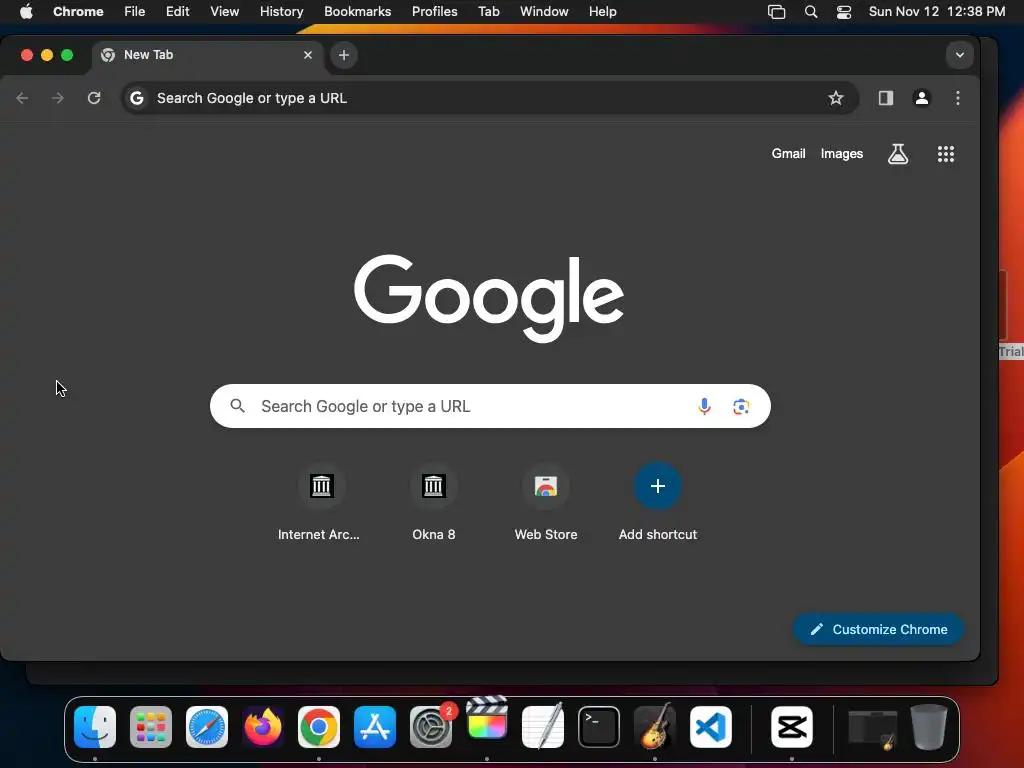
Task: Open the Help menu
Action: [x=603, y=12]
